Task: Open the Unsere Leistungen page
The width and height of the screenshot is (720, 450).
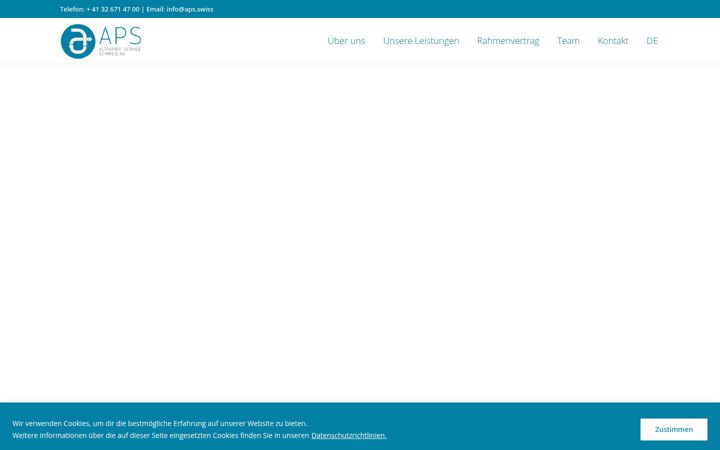Action: (421, 41)
